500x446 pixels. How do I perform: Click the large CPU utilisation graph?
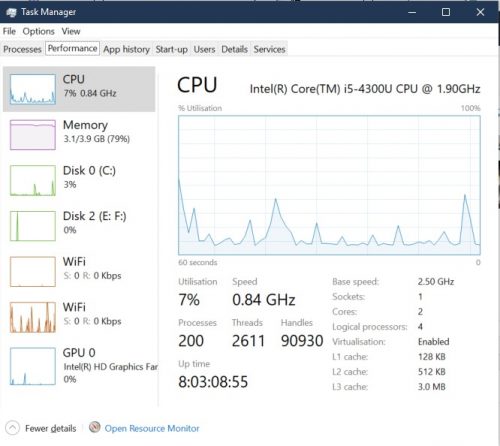tap(329, 185)
